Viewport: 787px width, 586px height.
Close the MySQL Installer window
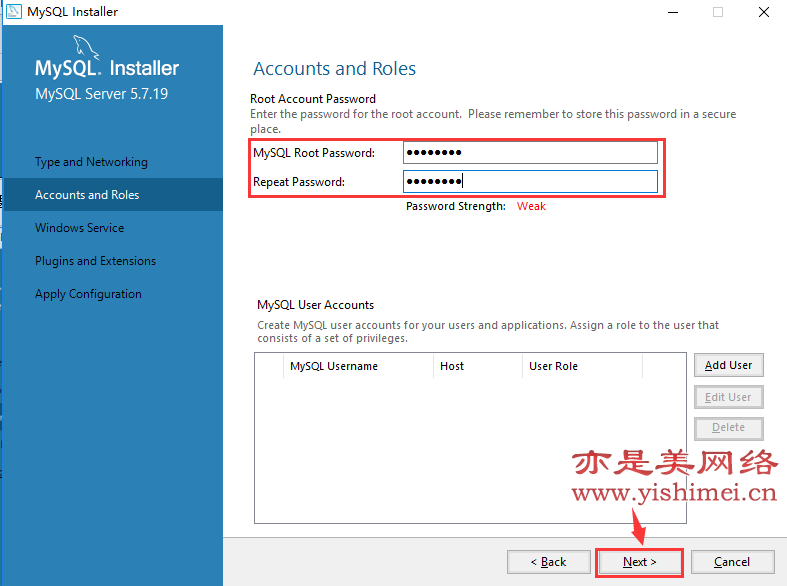pyautogui.click(x=763, y=12)
